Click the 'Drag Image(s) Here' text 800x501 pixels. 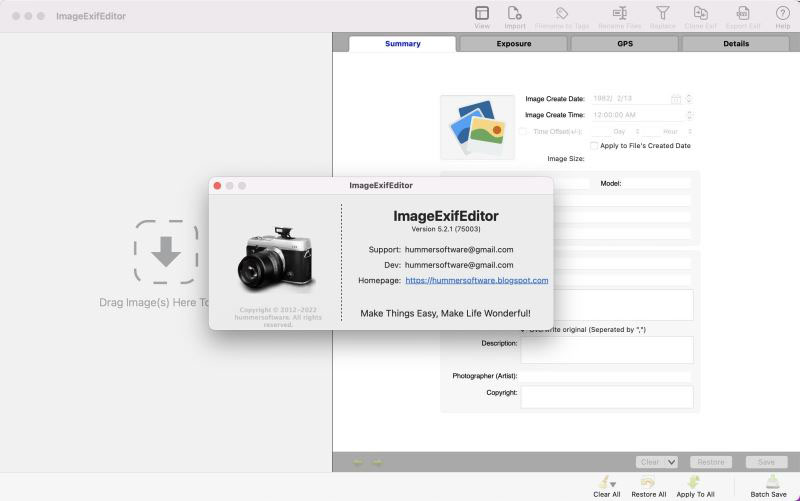(x=154, y=303)
